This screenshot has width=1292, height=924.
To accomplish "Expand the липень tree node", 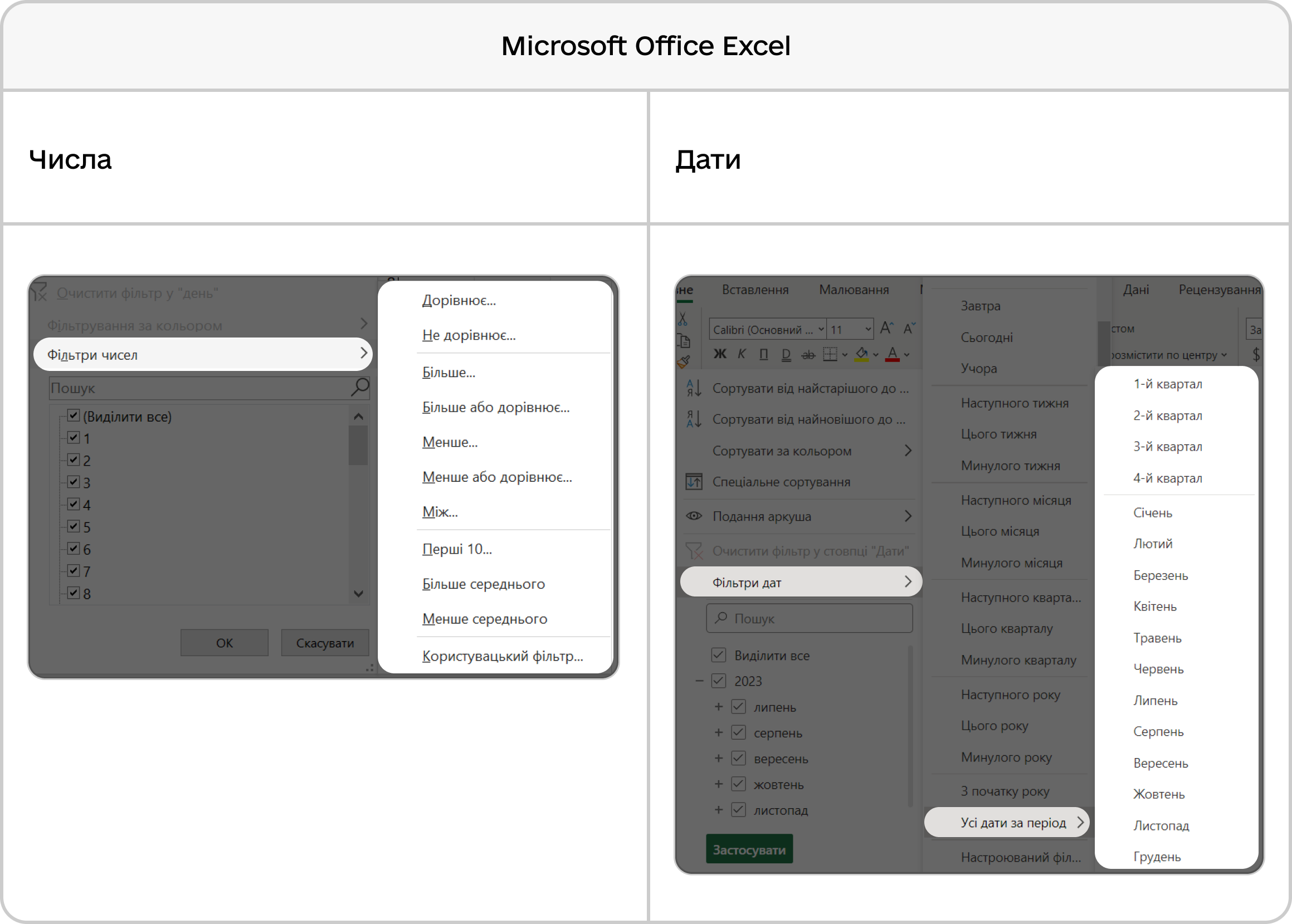I will tap(718, 707).
